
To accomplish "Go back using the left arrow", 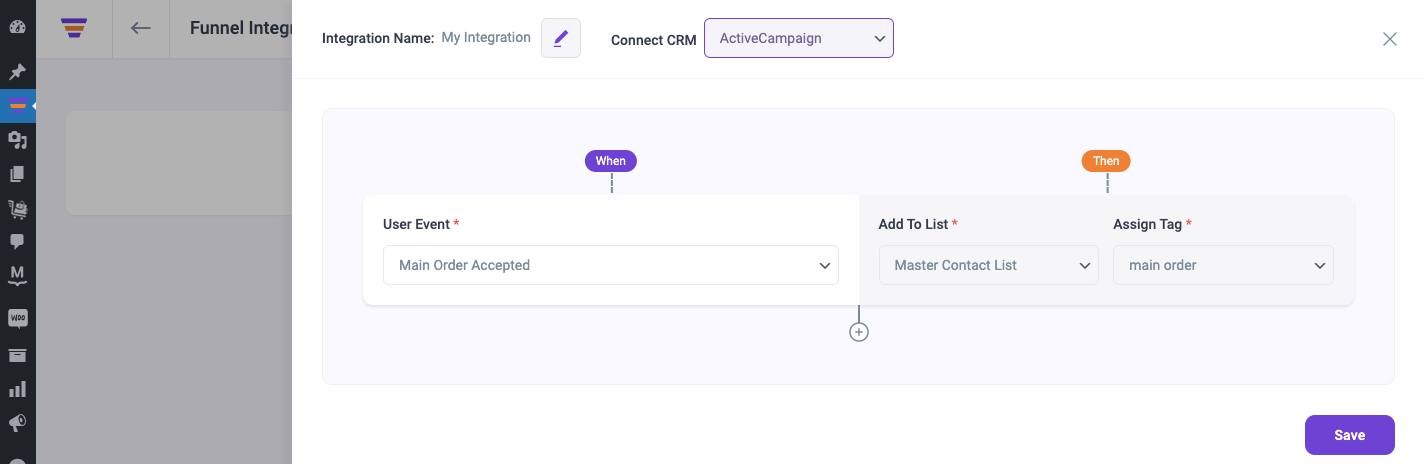I will [141, 28].
